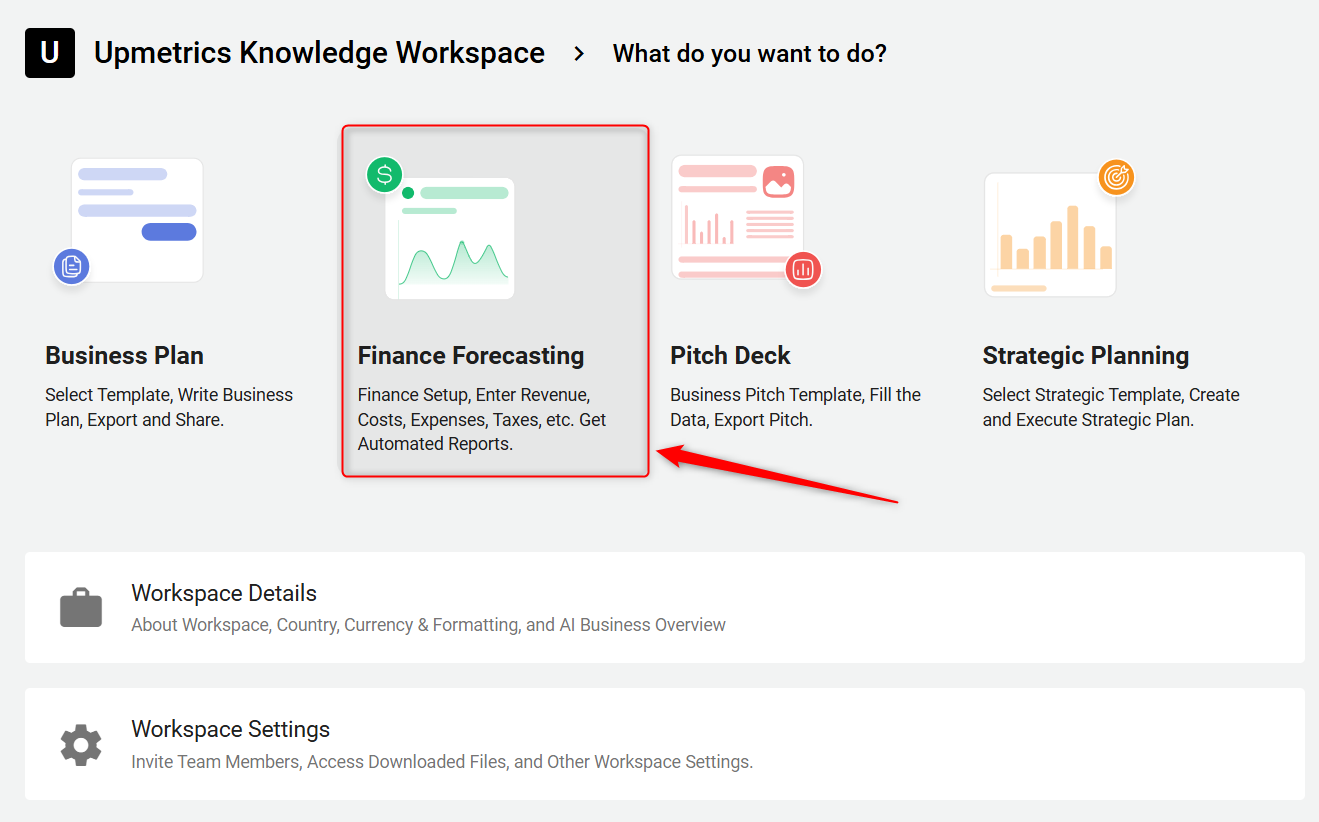Select the Business Plan heading

tap(125, 356)
